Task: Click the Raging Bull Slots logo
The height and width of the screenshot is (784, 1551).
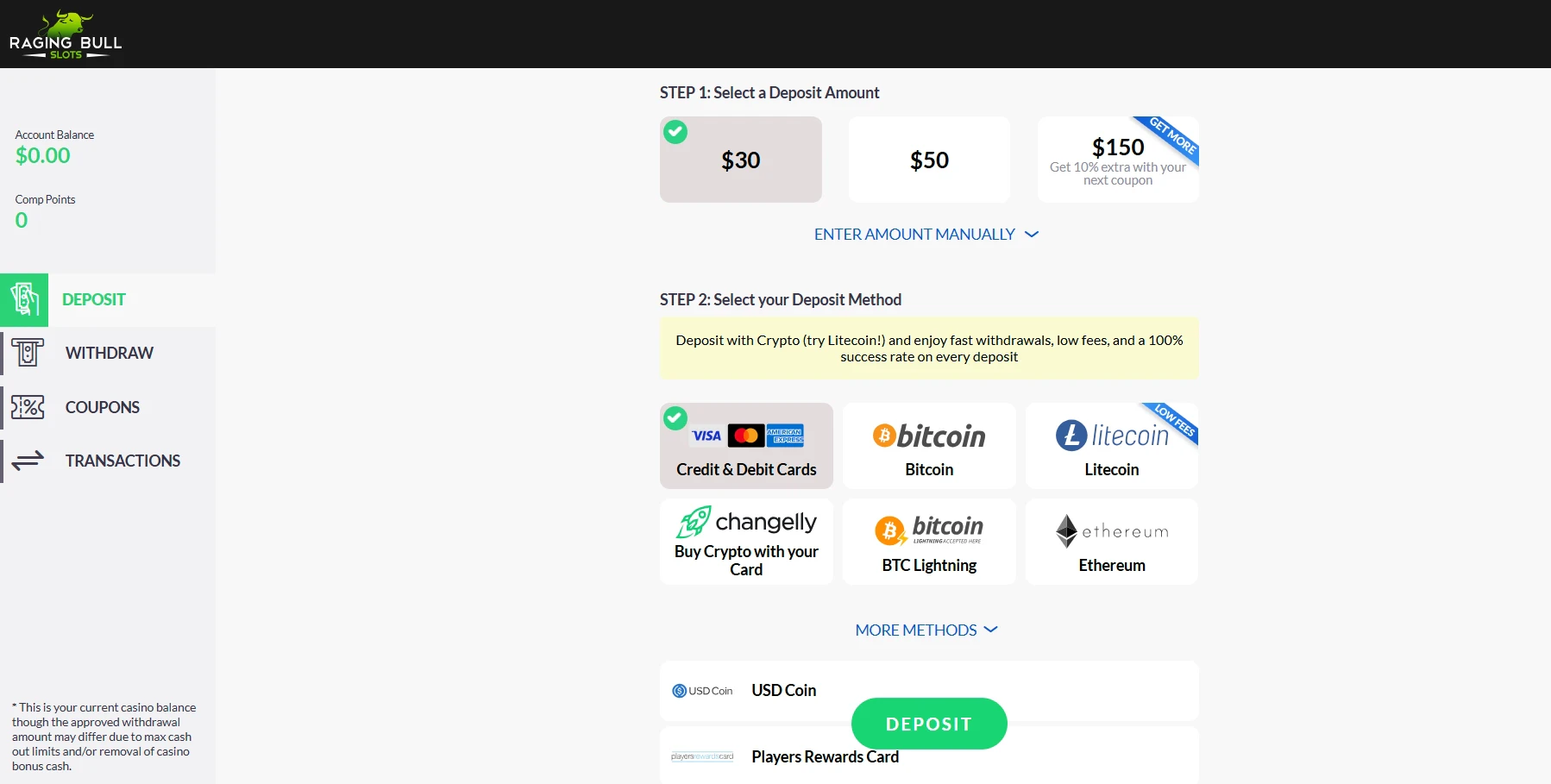Action: (66, 34)
